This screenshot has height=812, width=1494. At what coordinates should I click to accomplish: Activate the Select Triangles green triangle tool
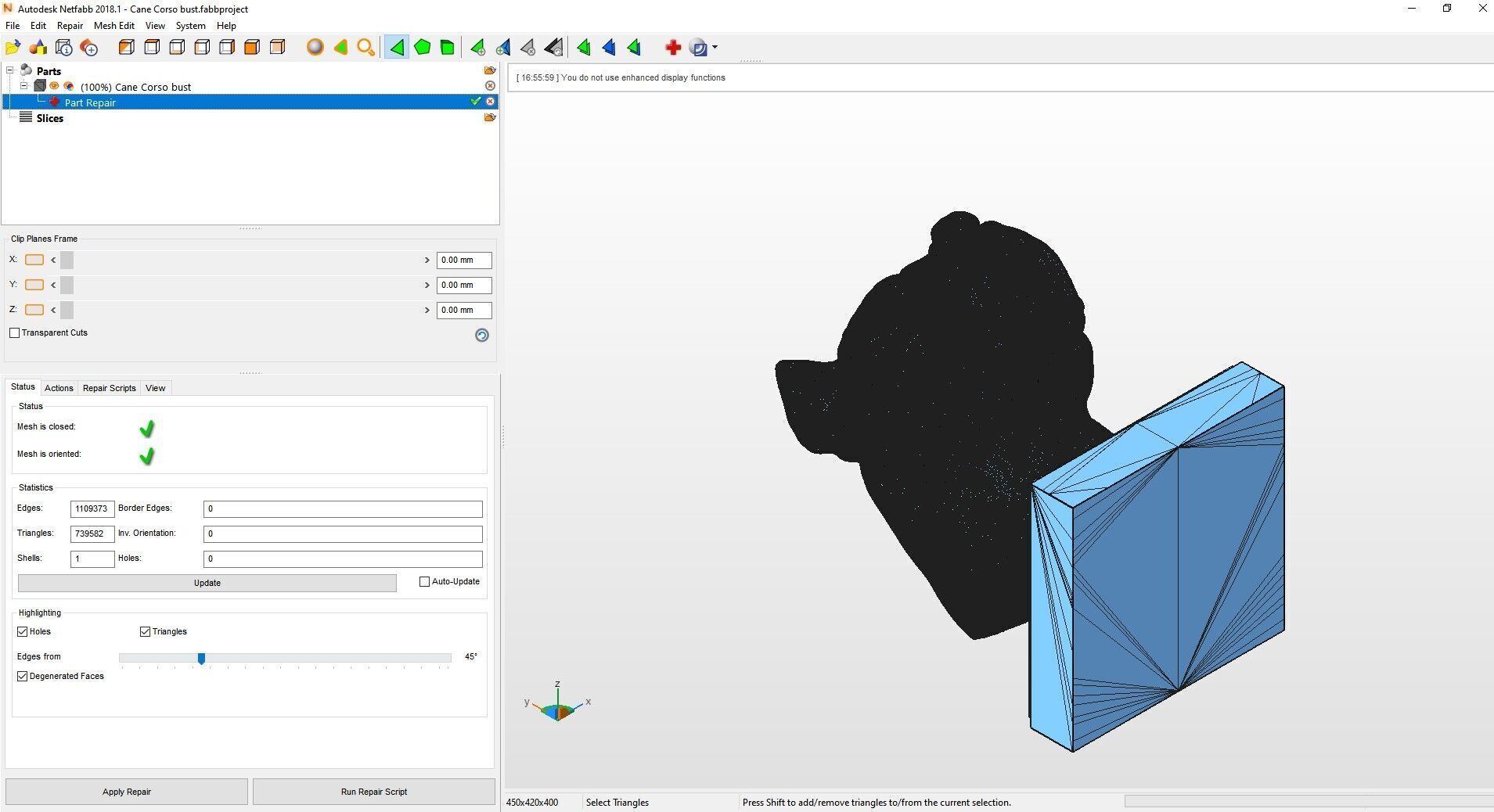pyautogui.click(x=397, y=48)
